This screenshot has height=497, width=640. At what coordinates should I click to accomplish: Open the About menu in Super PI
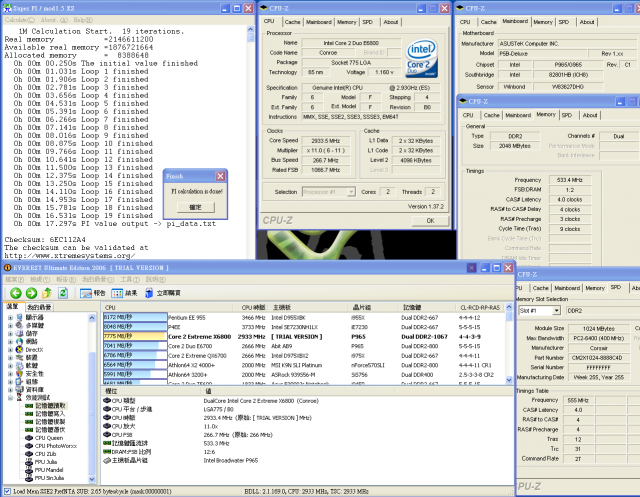click(54, 20)
